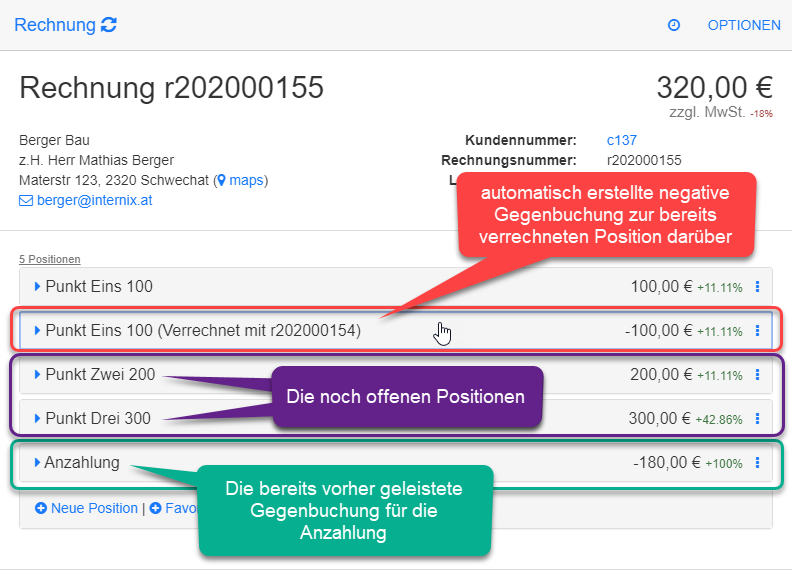Click the z.H. Herr Mathias Berger line
792x570 pixels.
tap(96, 160)
